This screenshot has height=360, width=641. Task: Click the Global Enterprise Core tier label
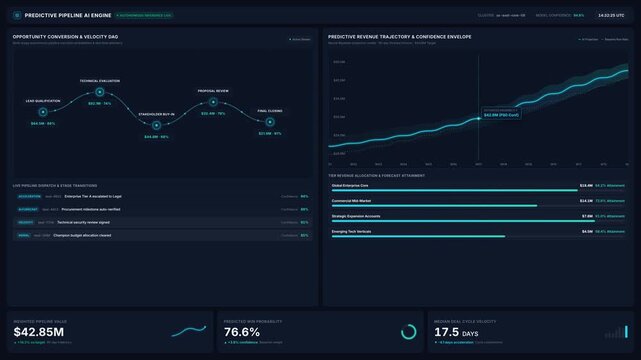coord(350,186)
